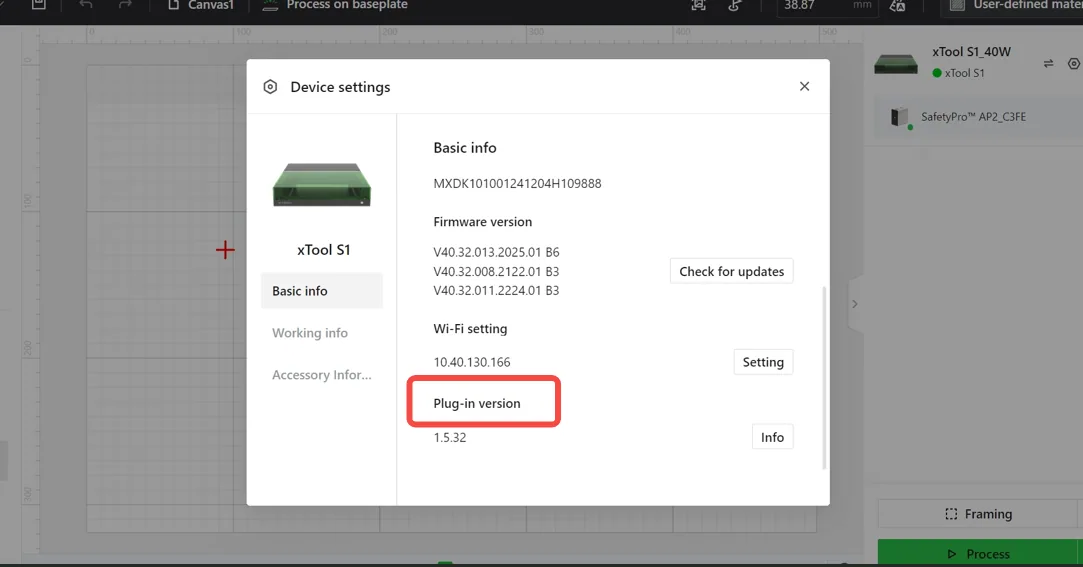Click the Framing button
Viewport: 1083px width, 567px height.
point(978,514)
